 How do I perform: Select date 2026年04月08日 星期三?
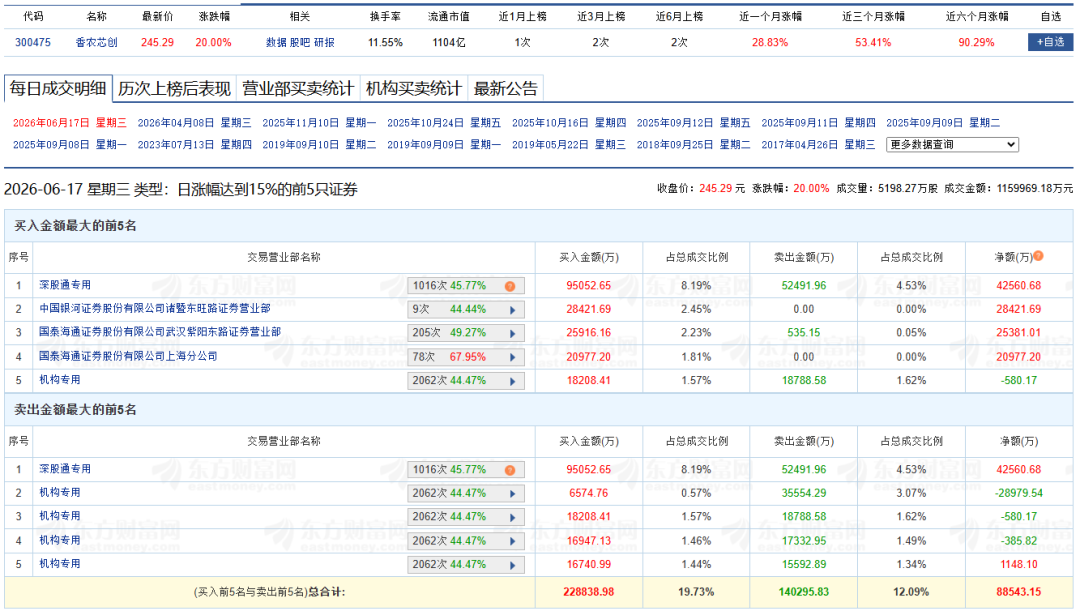coord(194,123)
